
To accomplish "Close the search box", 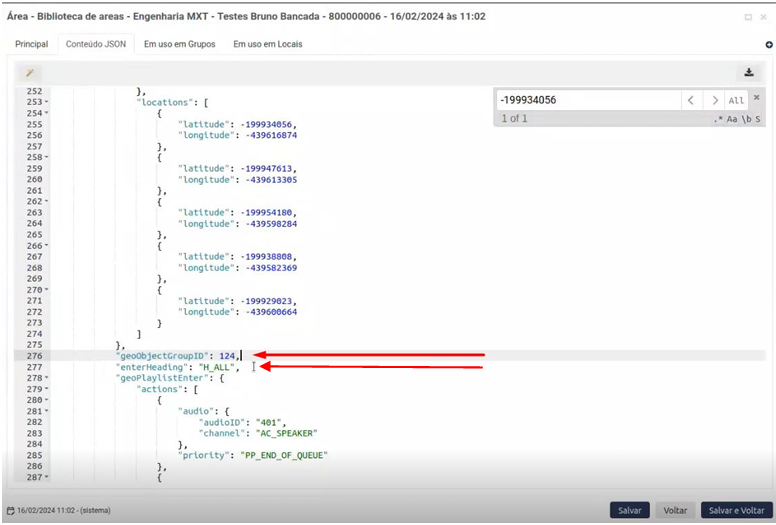I will (757, 97).
